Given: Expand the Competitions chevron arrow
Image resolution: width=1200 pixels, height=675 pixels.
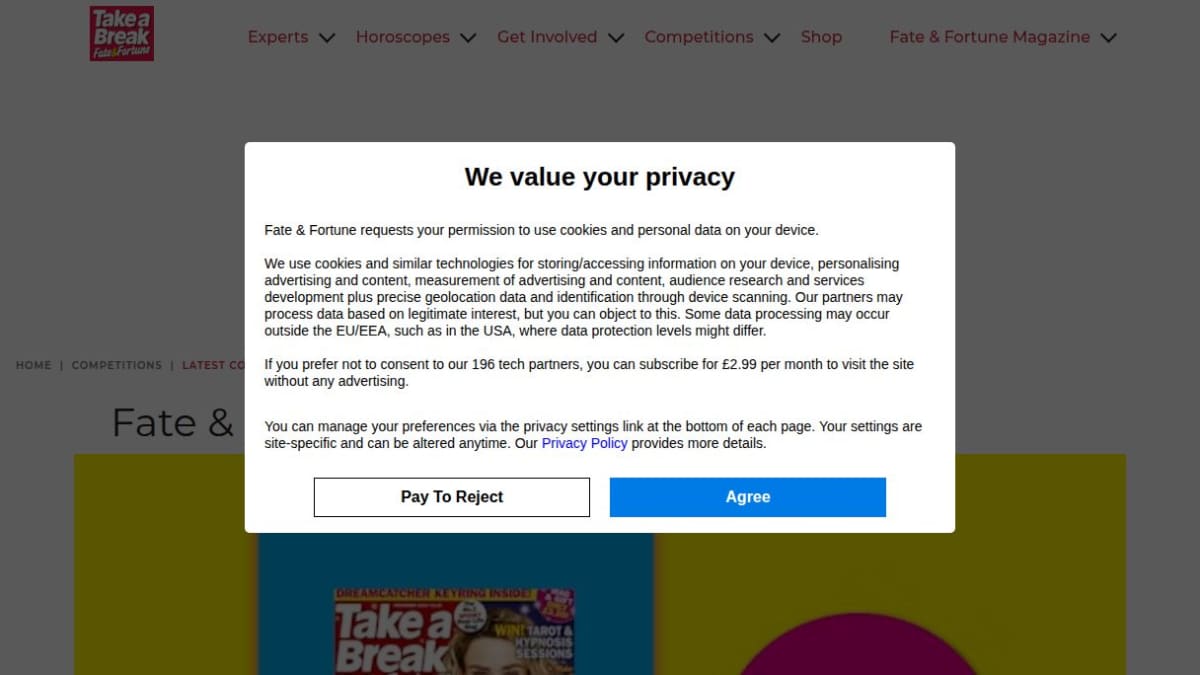Looking at the screenshot, I should point(772,38).
